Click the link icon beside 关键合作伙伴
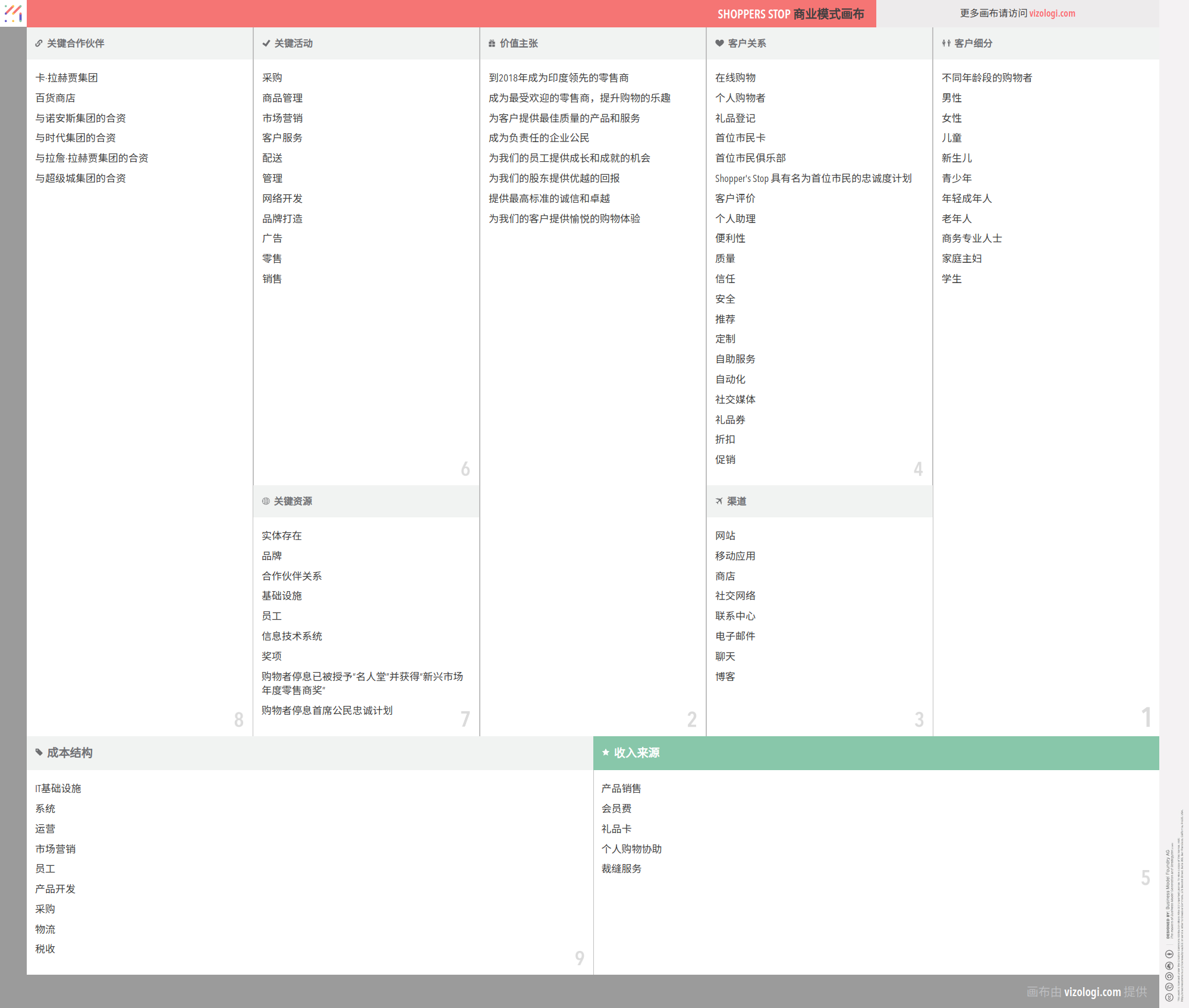Image resolution: width=1189 pixels, height=1008 pixels. 39,43
